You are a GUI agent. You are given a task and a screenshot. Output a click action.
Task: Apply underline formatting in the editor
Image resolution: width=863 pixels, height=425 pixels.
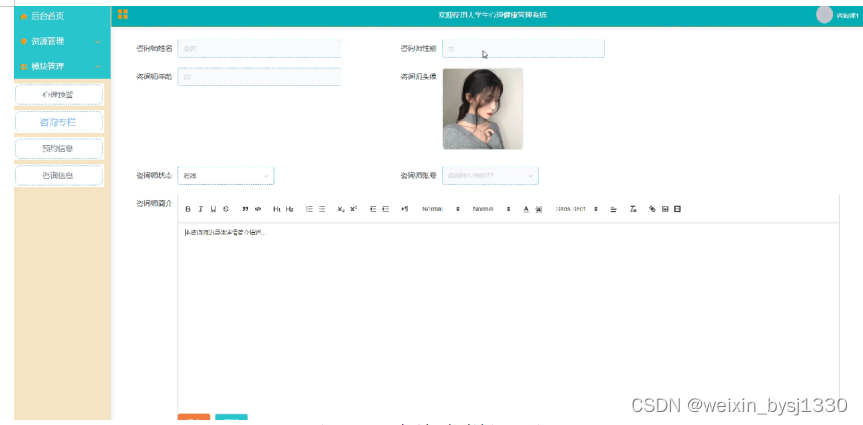click(213, 209)
